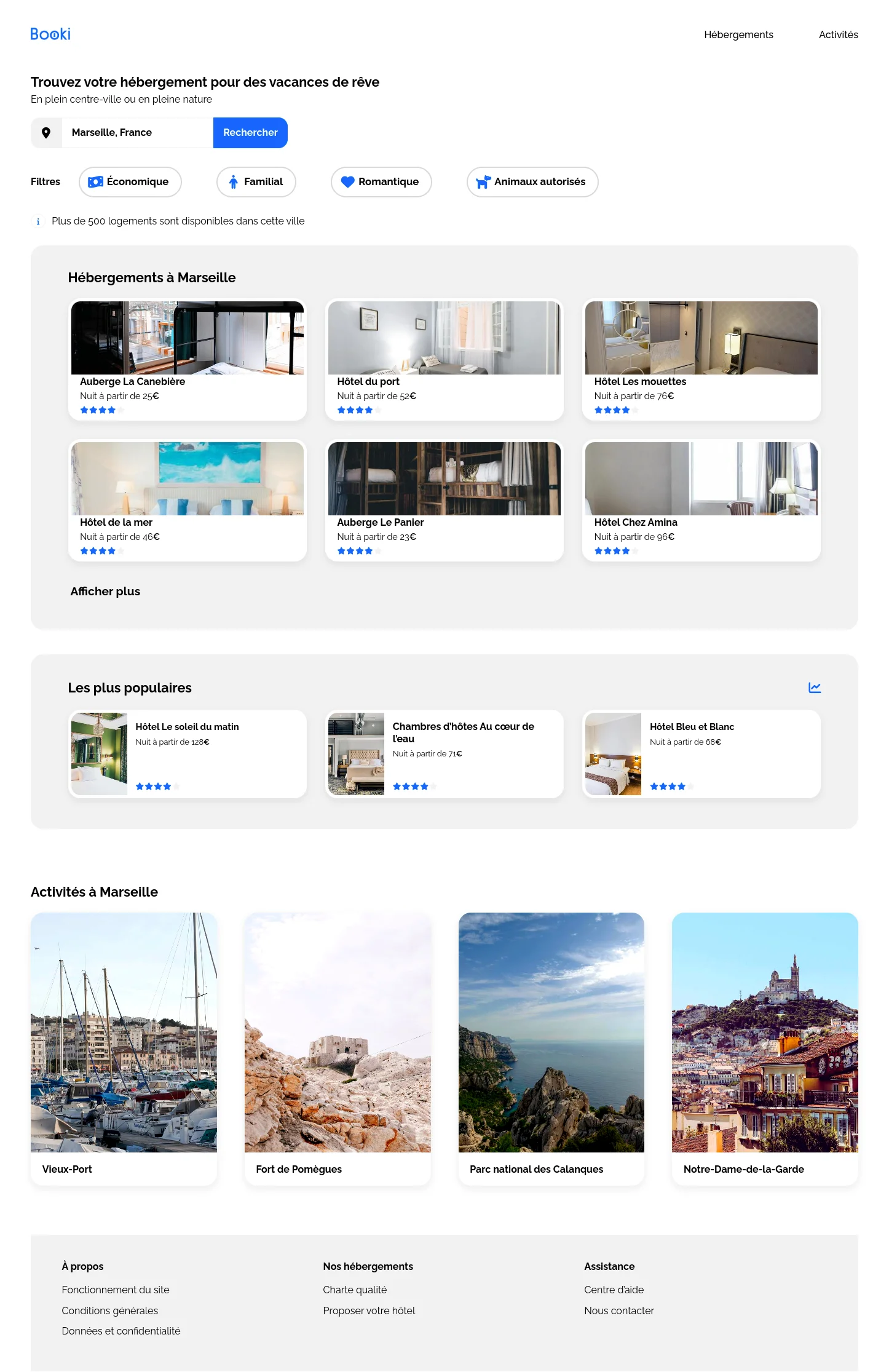Open the Hôtel Bleu et Blanc thumbnail
889x1372 pixels.
(x=613, y=754)
